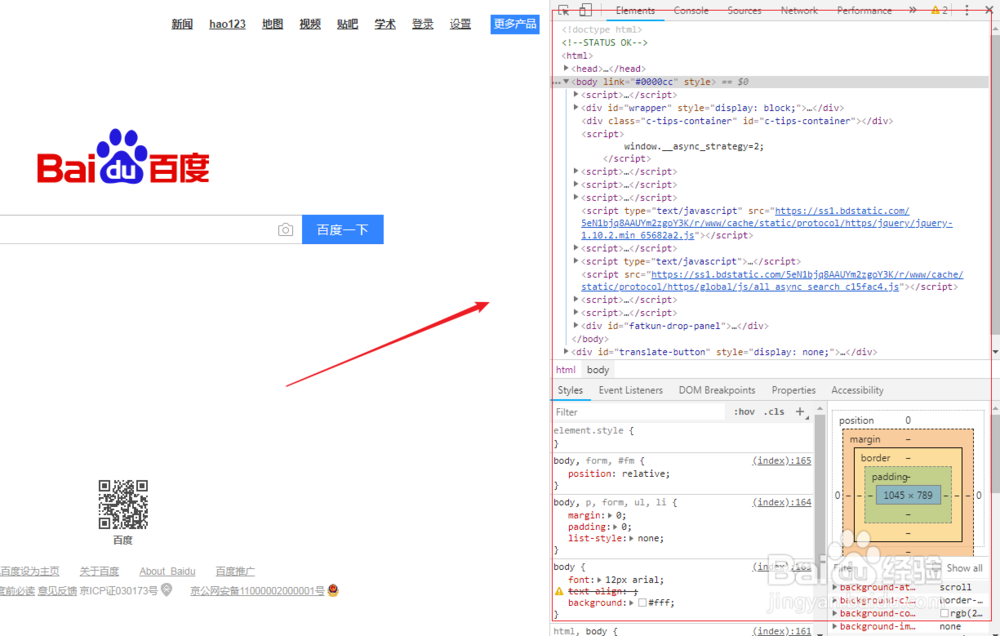The image size is (1000, 636).
Task: Open the Event Listeners tab
Action: pos(631,390)
